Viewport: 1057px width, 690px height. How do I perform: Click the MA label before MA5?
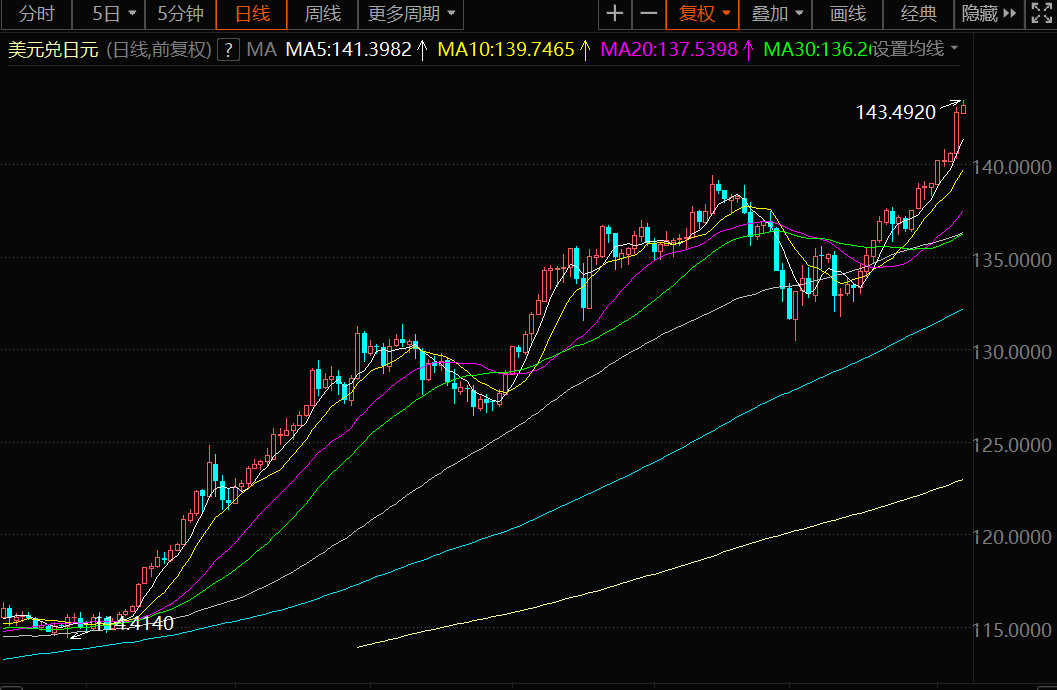pyautogui.click(x=262, y=49)
